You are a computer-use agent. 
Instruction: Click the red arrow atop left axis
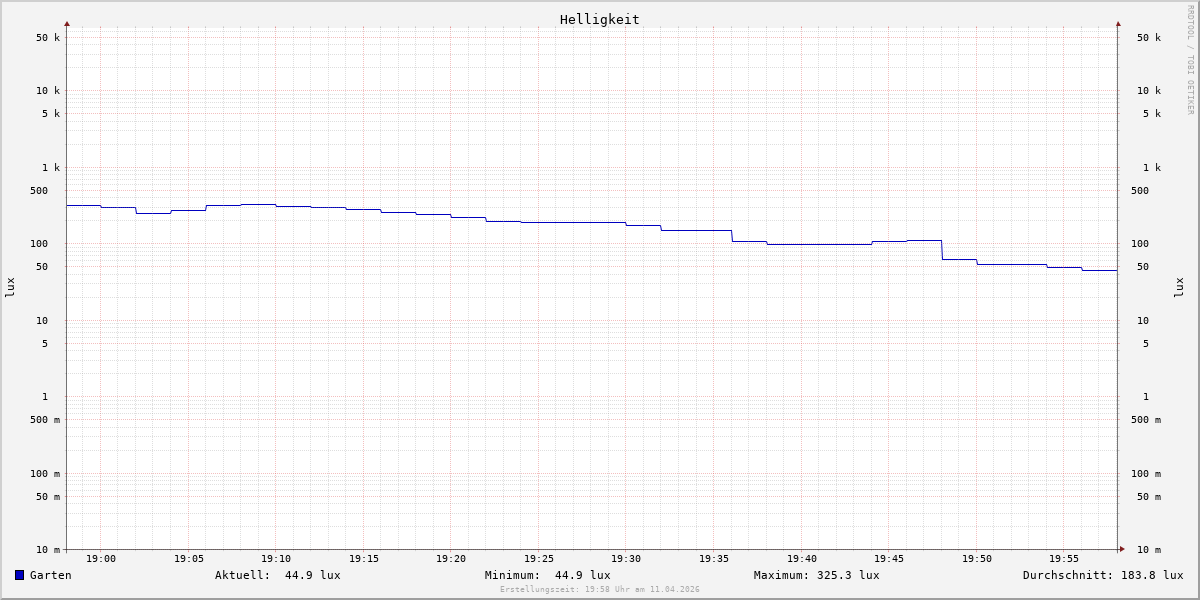pos(67,23)
